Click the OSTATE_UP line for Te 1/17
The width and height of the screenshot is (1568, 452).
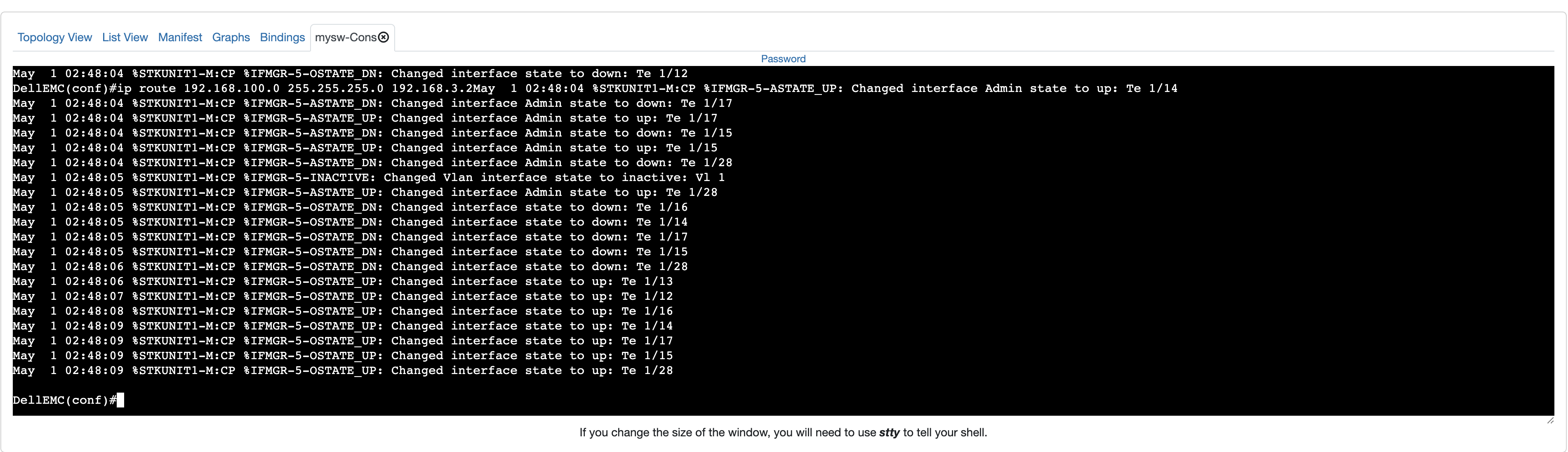pyautogui.click(x=343, y=341)
